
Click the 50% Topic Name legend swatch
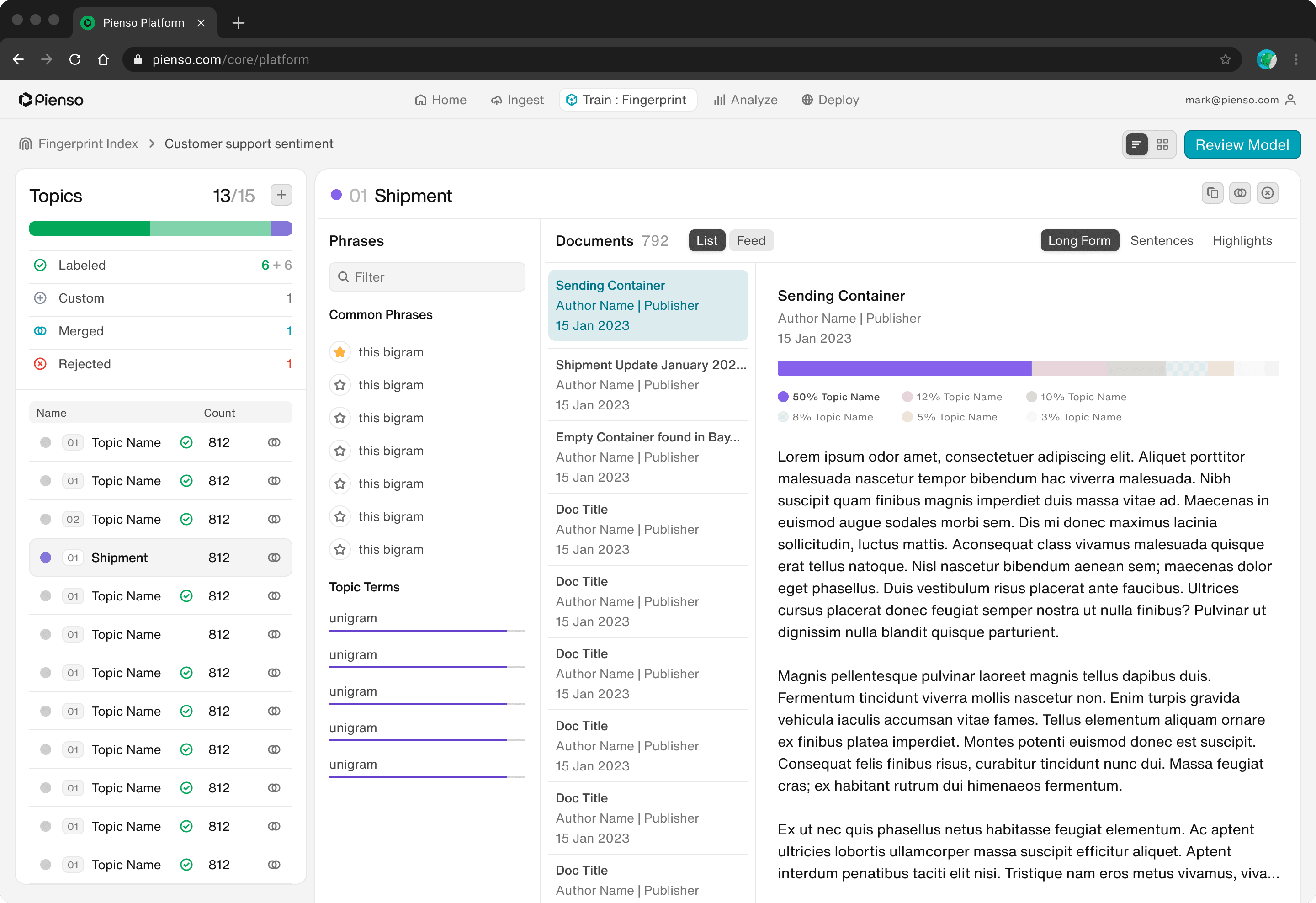(783, 397)
